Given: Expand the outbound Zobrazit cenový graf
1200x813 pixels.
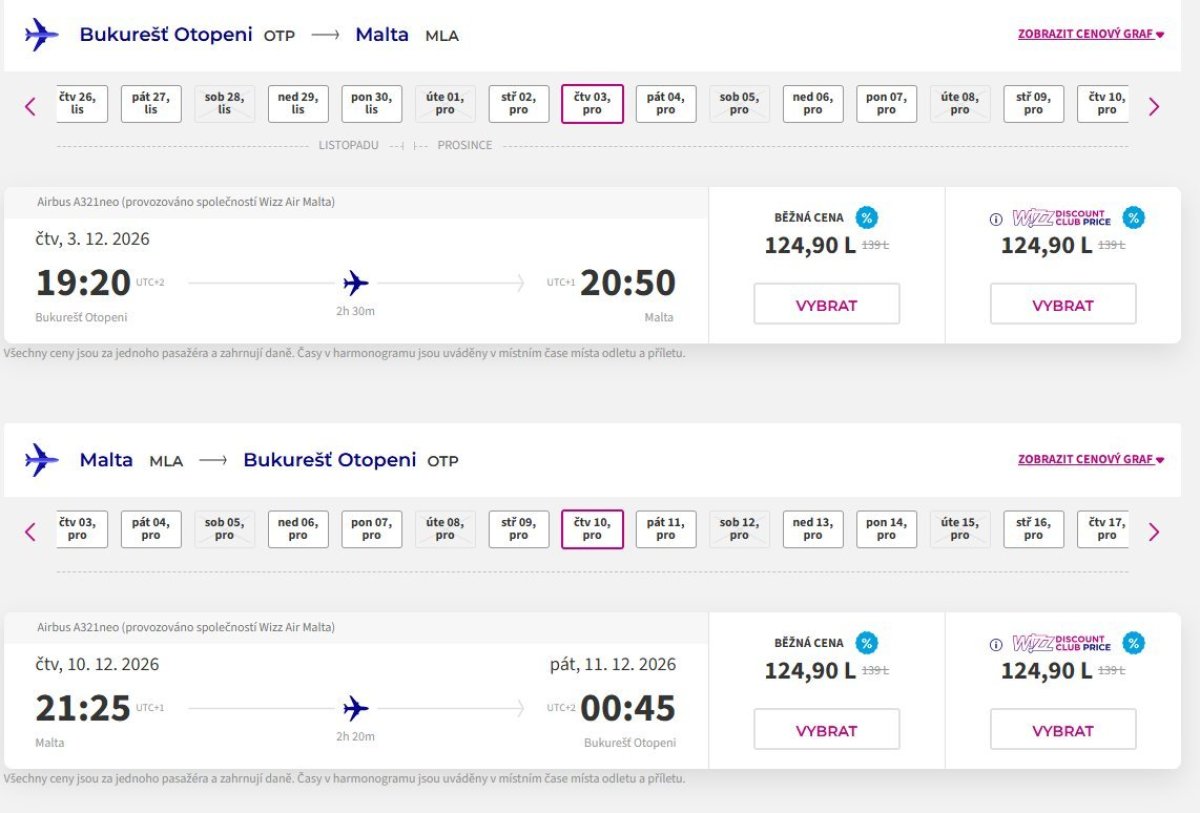Looking at the screenshot, I should point(1091,34).
